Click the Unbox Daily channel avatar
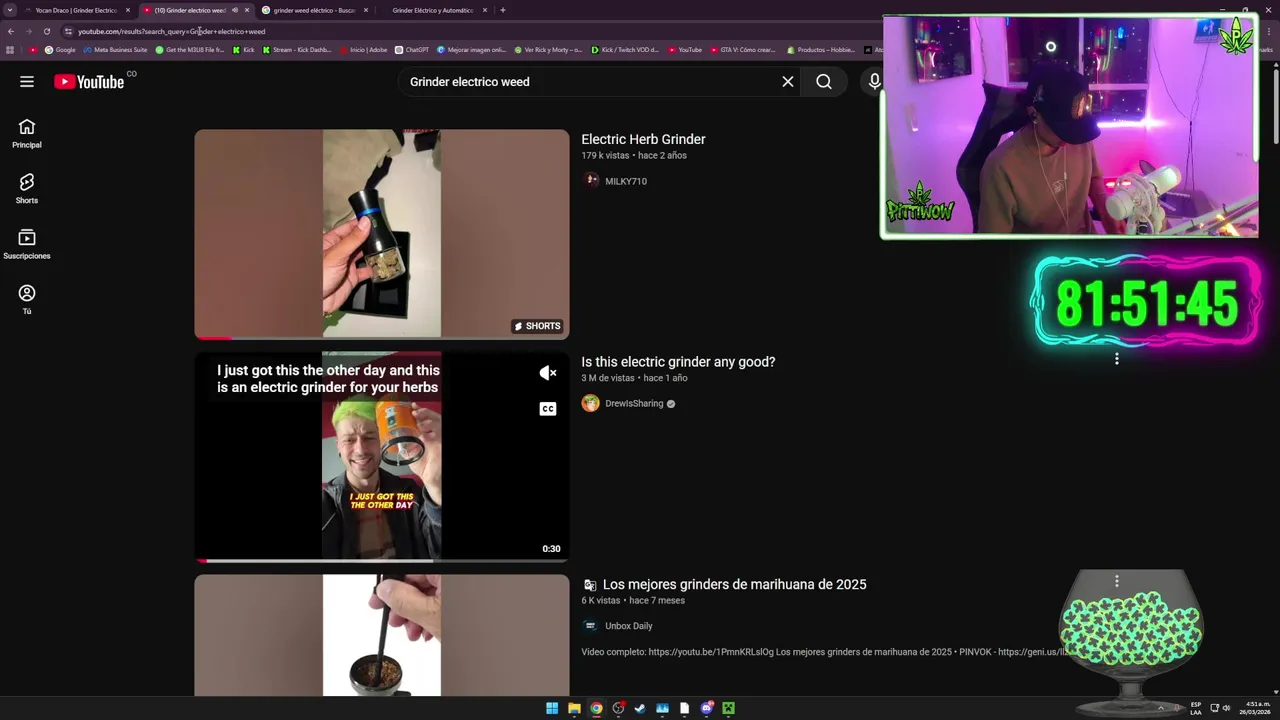Image resolution: width=1280 pixels, height=720 pixels. click(591, 626)
